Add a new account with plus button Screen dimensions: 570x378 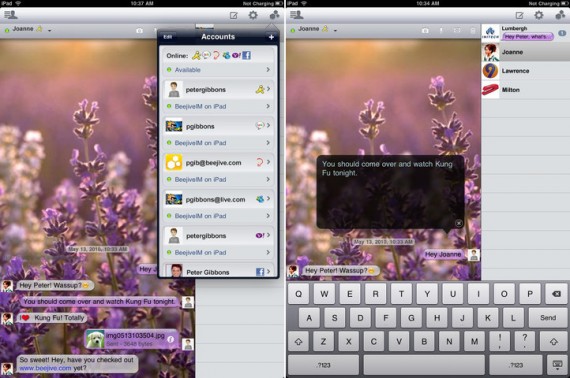271,37
